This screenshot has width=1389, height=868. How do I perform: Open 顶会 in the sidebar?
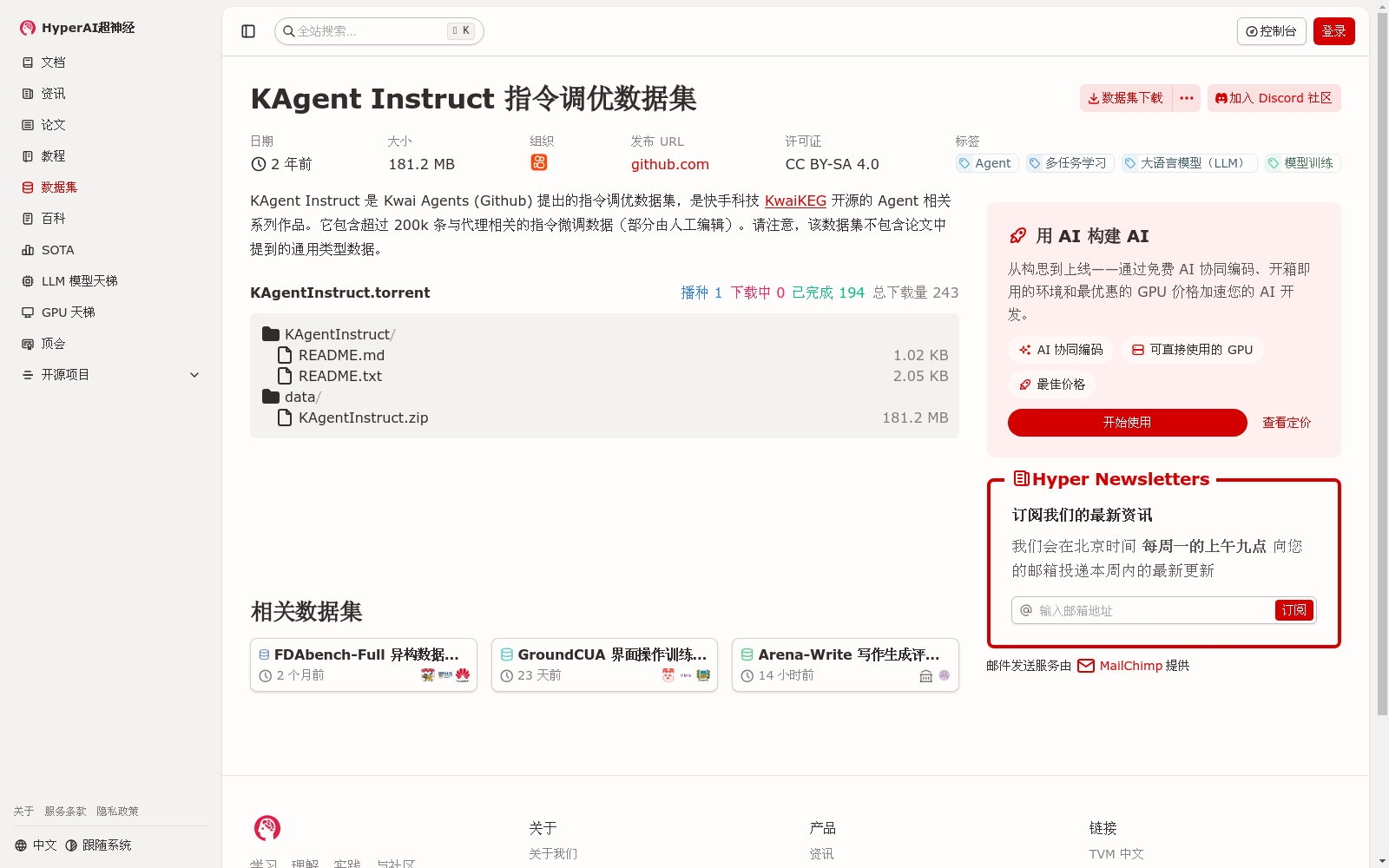click(53, 344)
